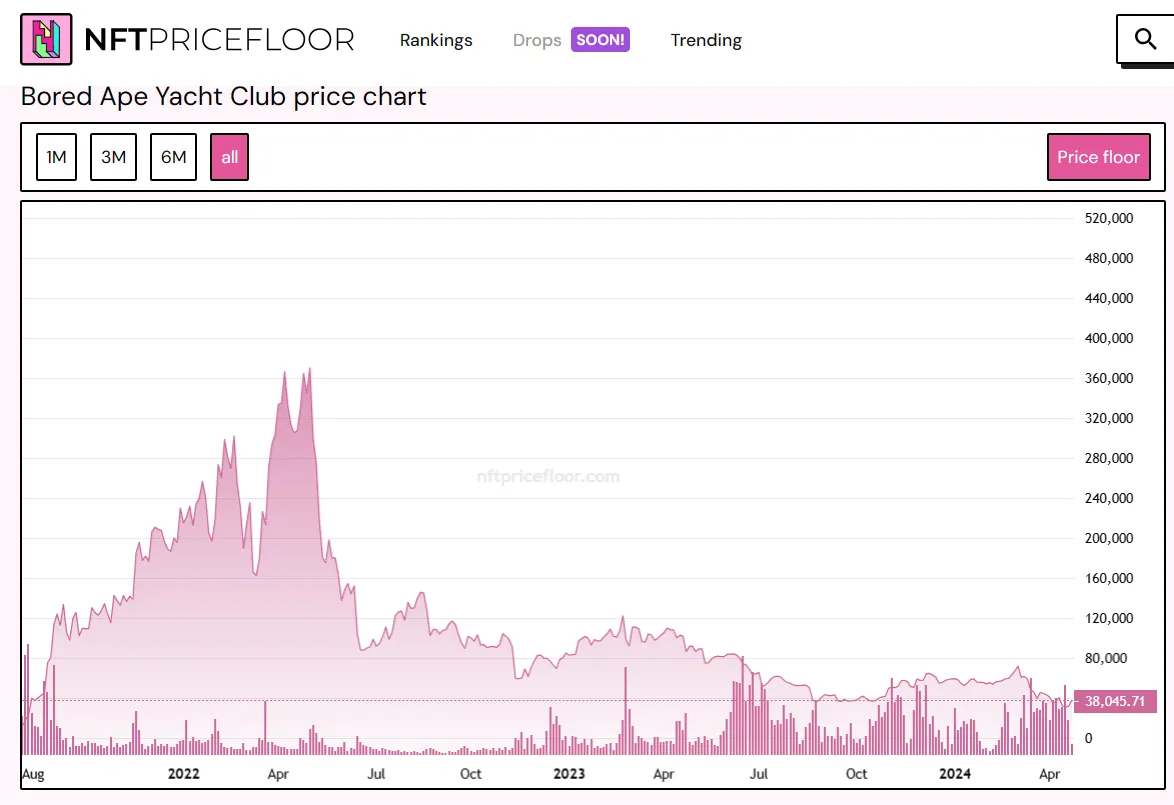Open the Trending menu item
This screenshot has width=1174, height=805.
click(x=706, y=40)
